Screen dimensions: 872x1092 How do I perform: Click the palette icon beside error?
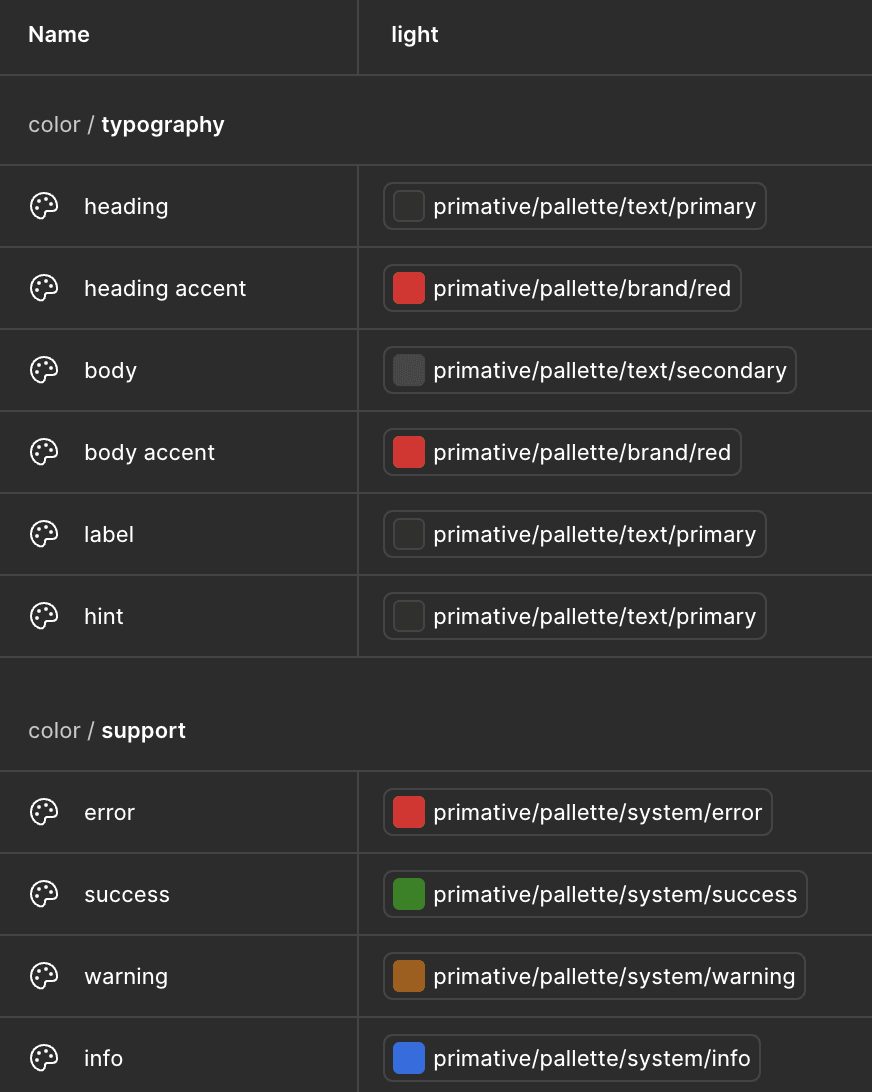tap(44, 812)
